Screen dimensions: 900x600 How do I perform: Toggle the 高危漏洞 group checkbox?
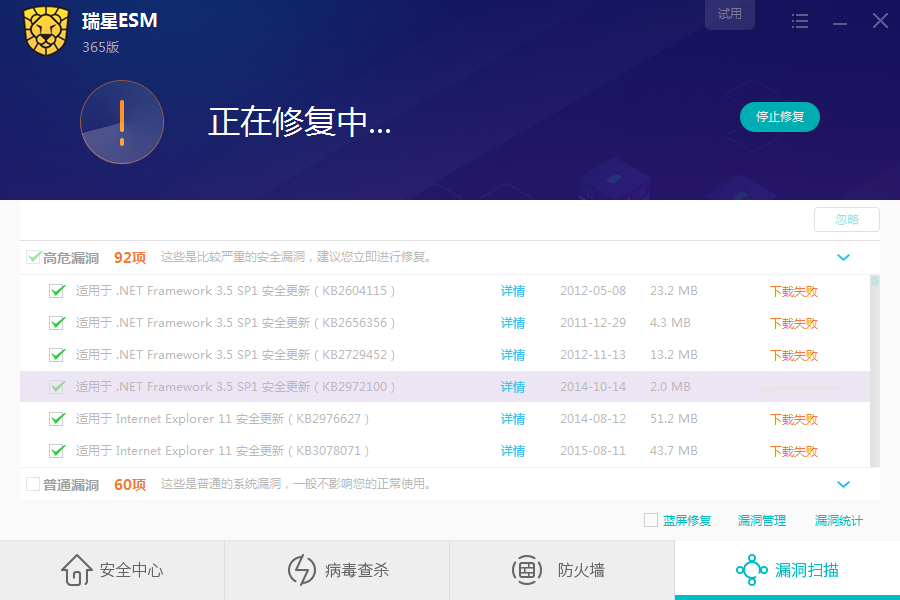(33, 257)
